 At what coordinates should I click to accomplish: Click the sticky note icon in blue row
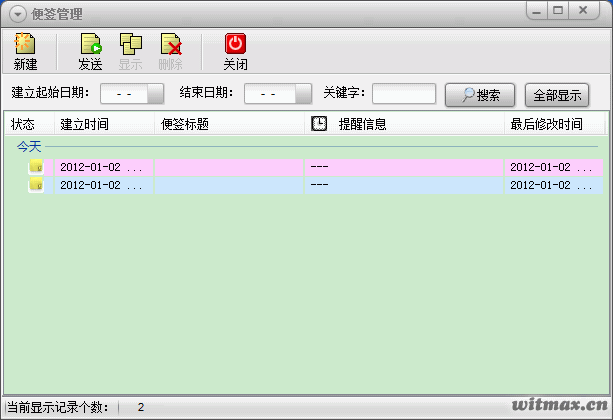36,185
